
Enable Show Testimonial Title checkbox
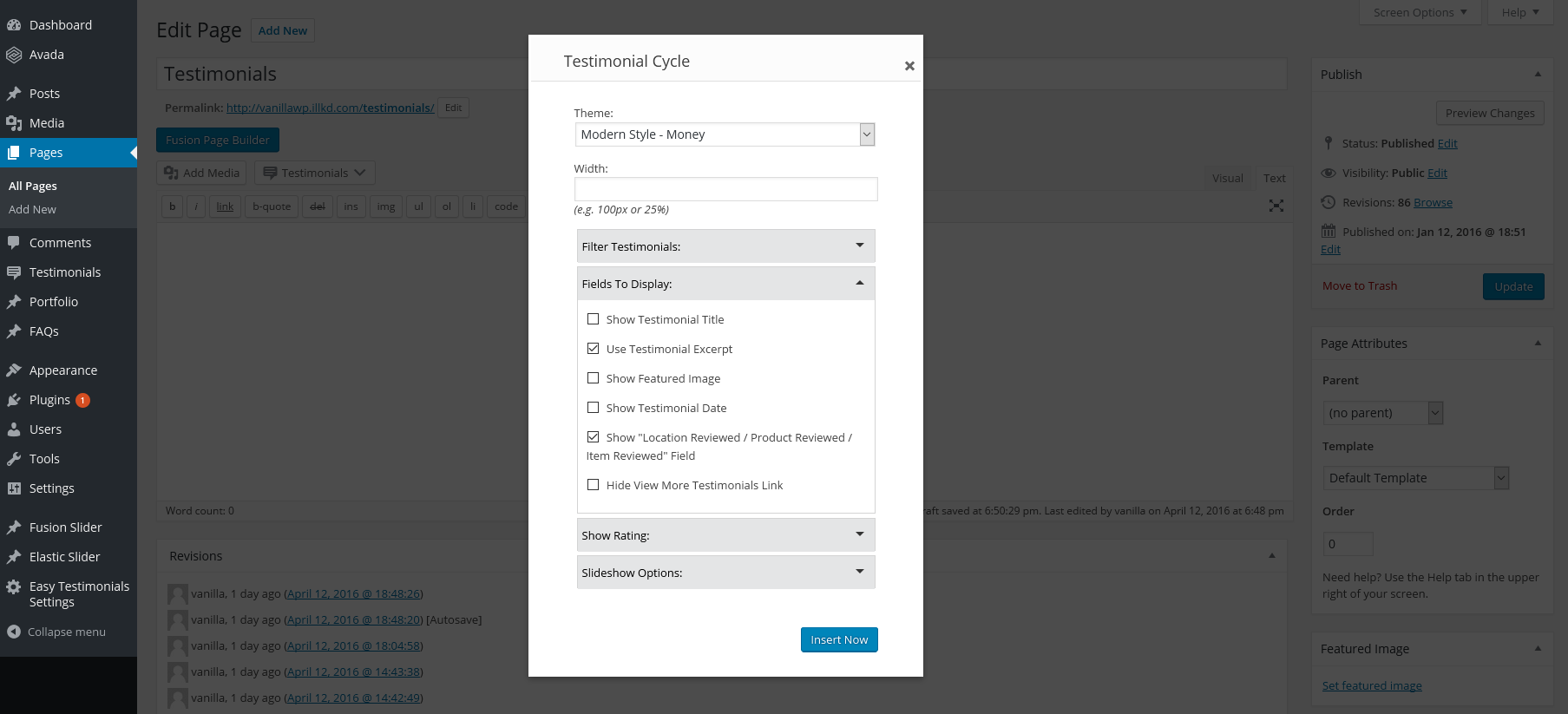pos(594,319)
